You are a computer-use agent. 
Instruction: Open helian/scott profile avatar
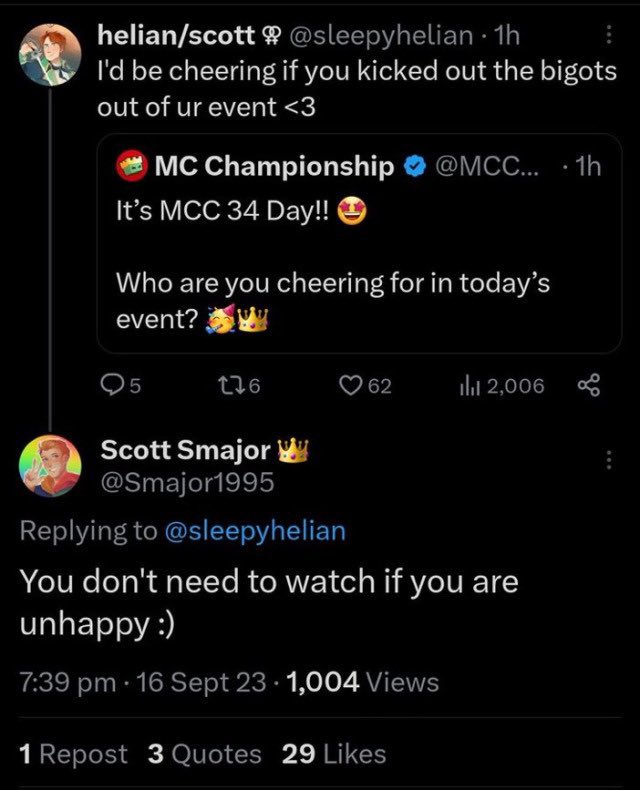point(50,54)
